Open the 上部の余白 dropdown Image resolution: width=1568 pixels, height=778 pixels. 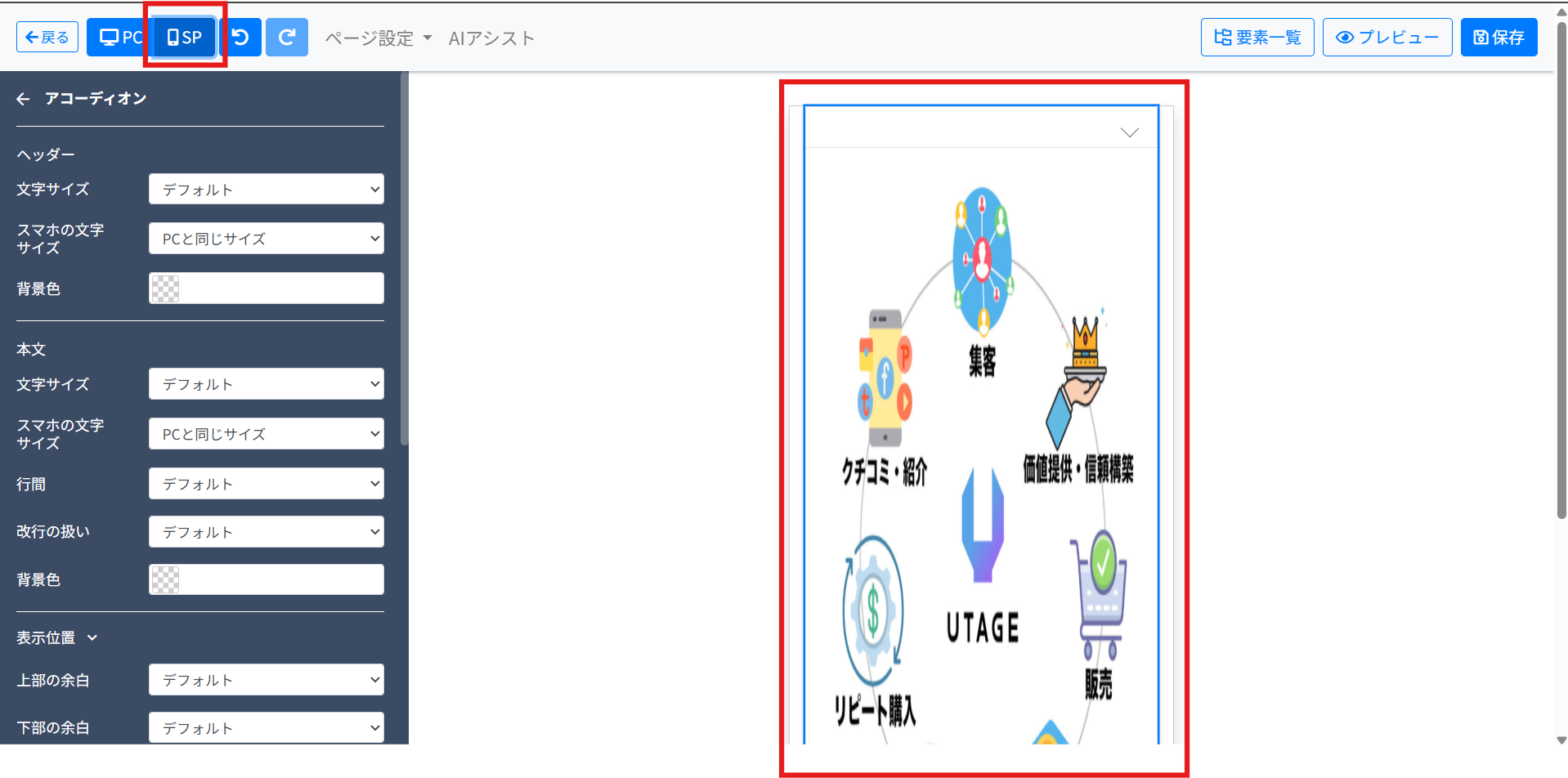coord(267,680)
